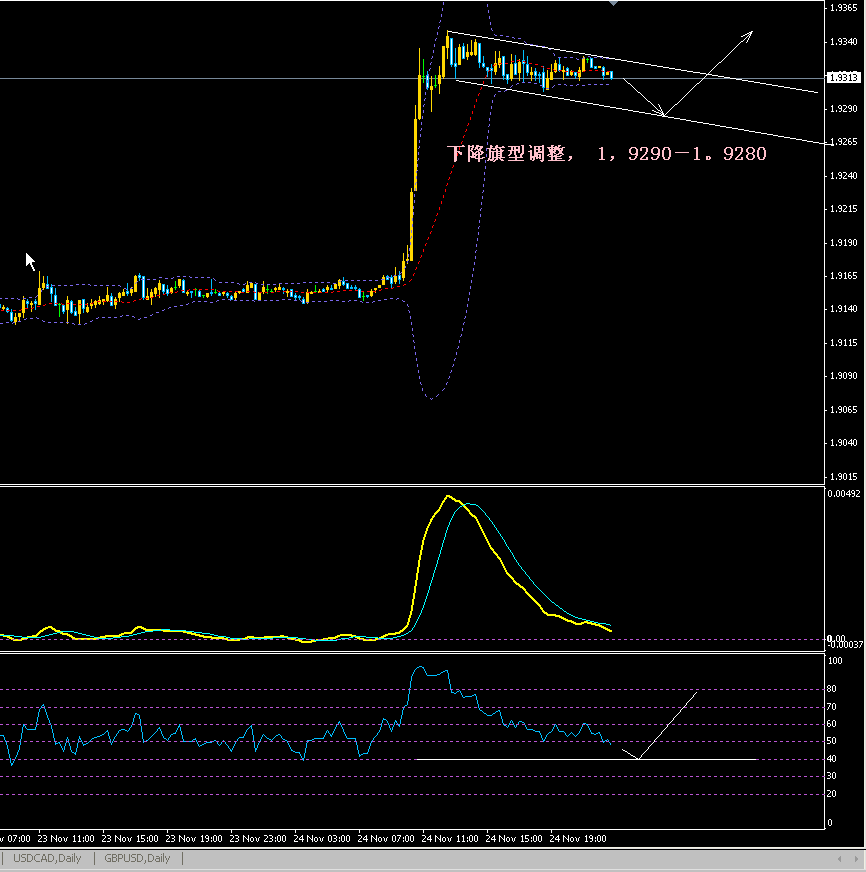This screenshot has height=872, width=866.
Task: Click the lower Bollinger band dip near 1.9075
Action: tap(431, 398)
